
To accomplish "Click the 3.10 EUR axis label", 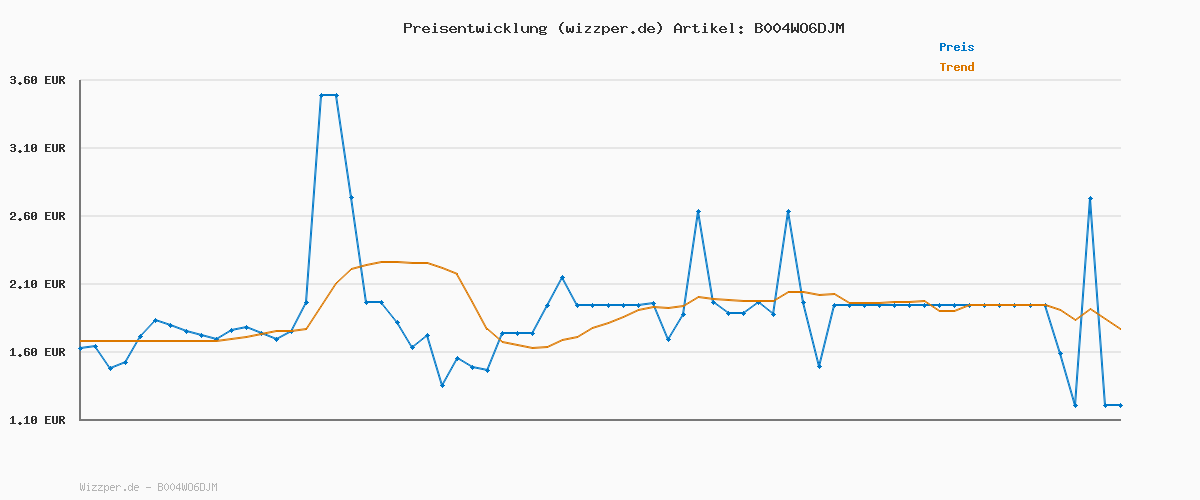I will (x=38, y=148).
